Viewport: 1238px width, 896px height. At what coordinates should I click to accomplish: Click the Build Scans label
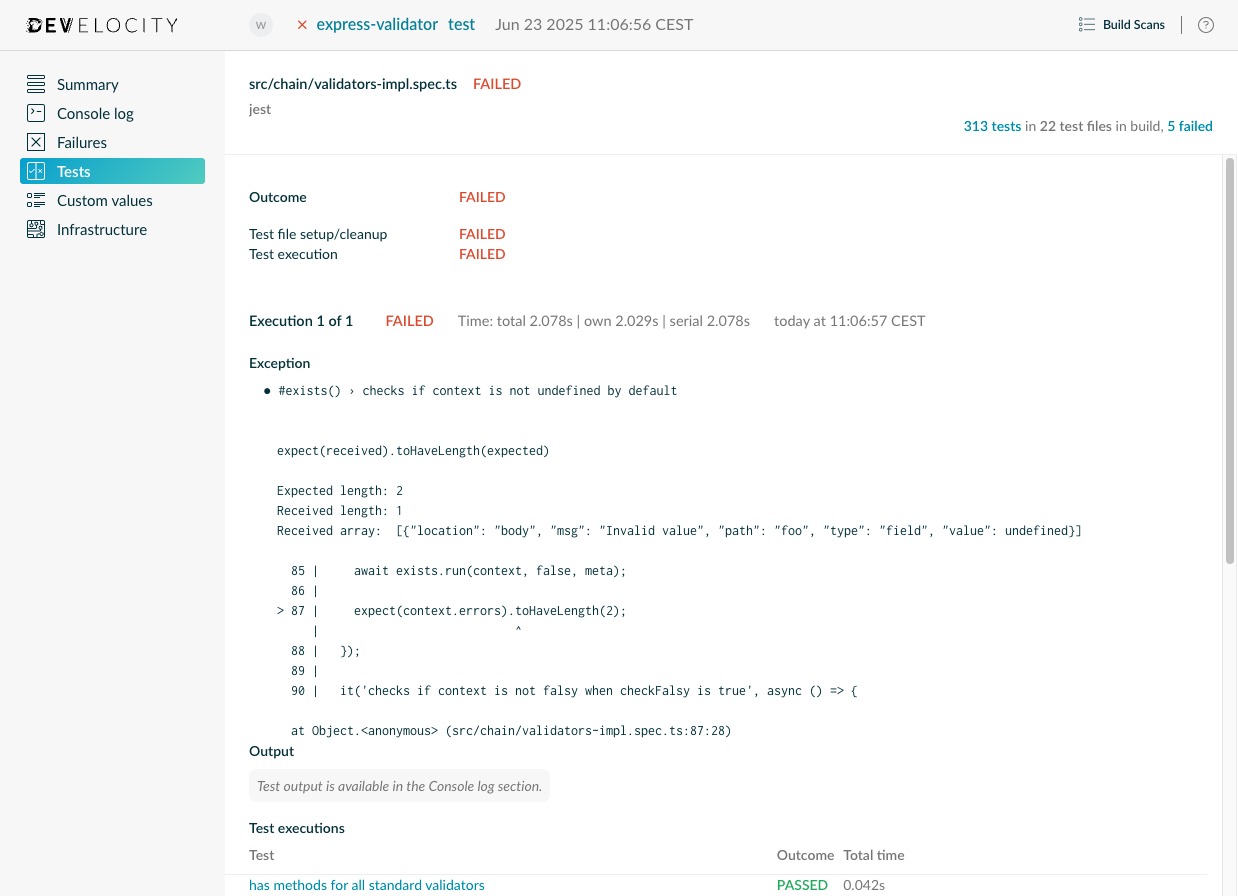pyautogui.click(x=1132, y=24)
